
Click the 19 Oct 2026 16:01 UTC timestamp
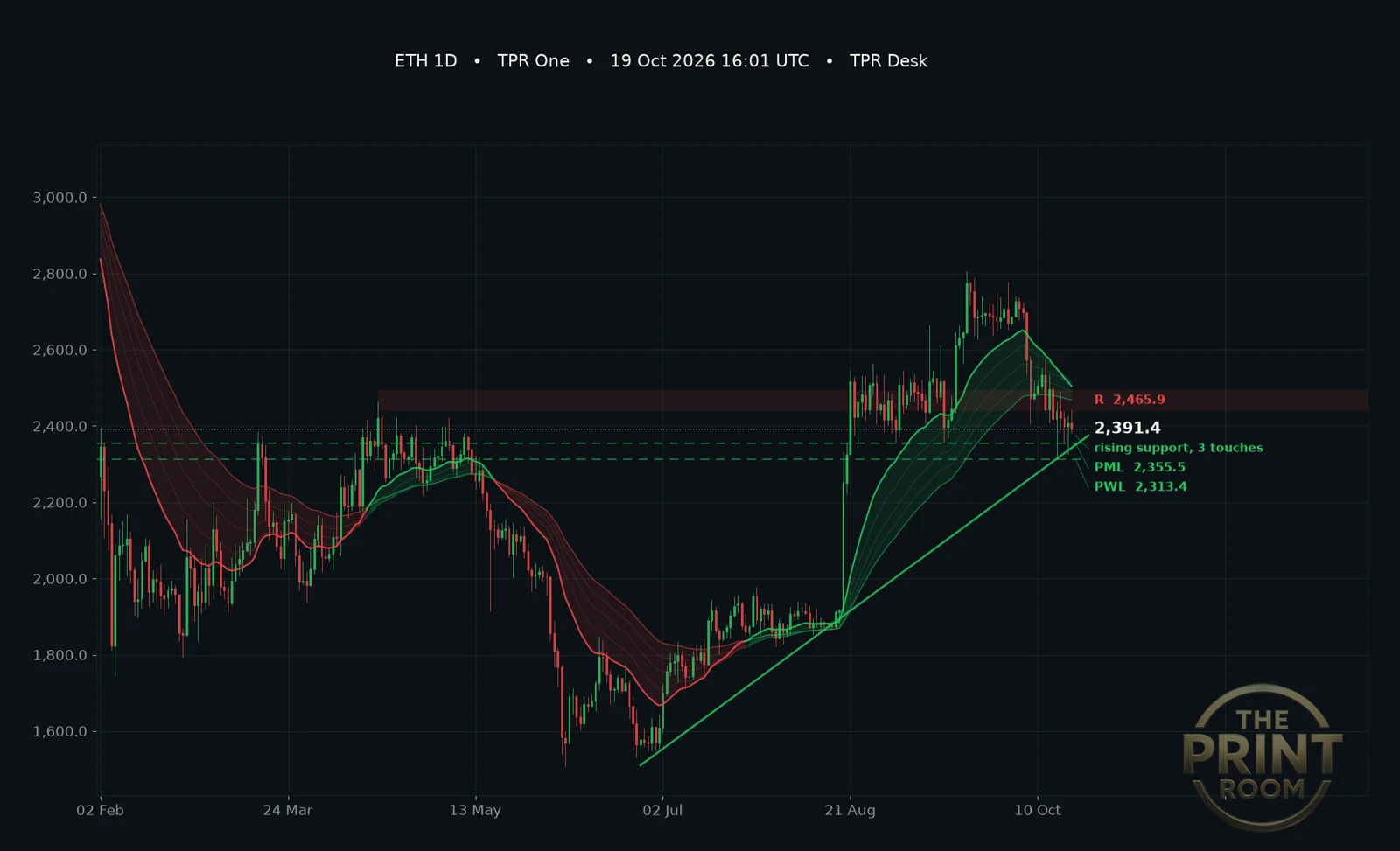click(710, 61)
